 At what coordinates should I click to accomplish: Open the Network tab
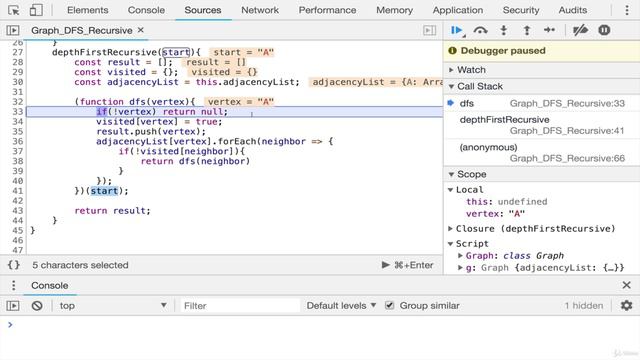pyautogui.click(x=260, y=10)
